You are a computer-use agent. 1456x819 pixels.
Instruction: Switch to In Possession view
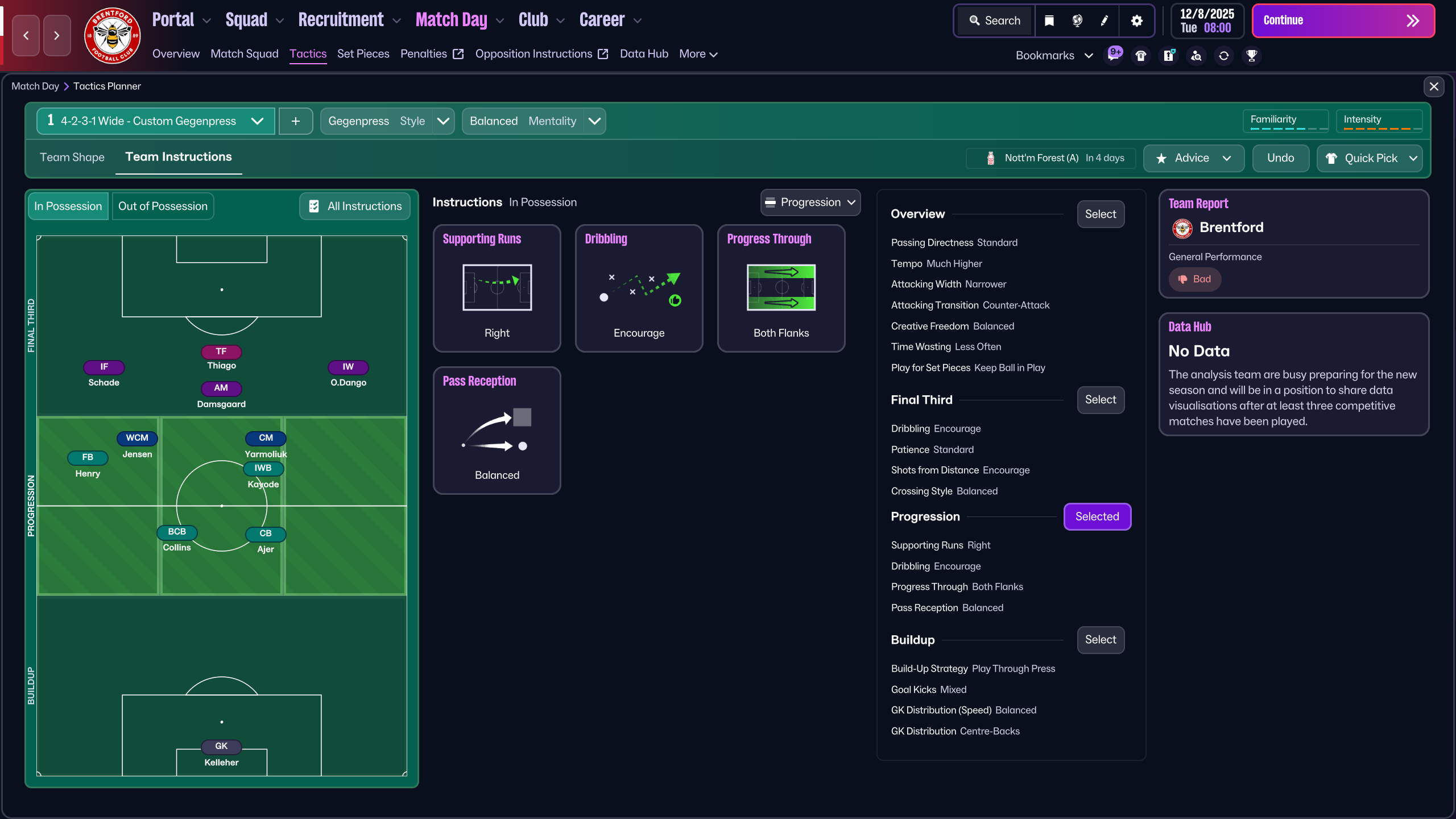coord(68,206)
